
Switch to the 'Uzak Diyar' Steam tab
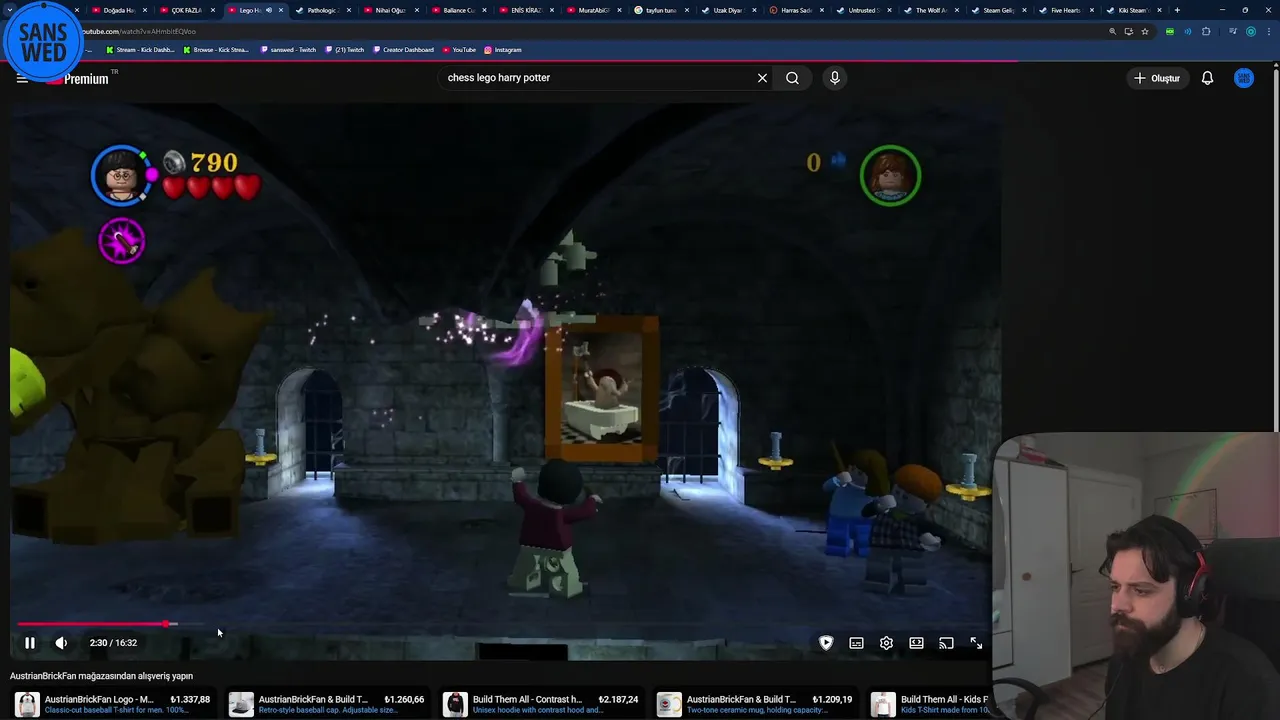coord(728,10)
